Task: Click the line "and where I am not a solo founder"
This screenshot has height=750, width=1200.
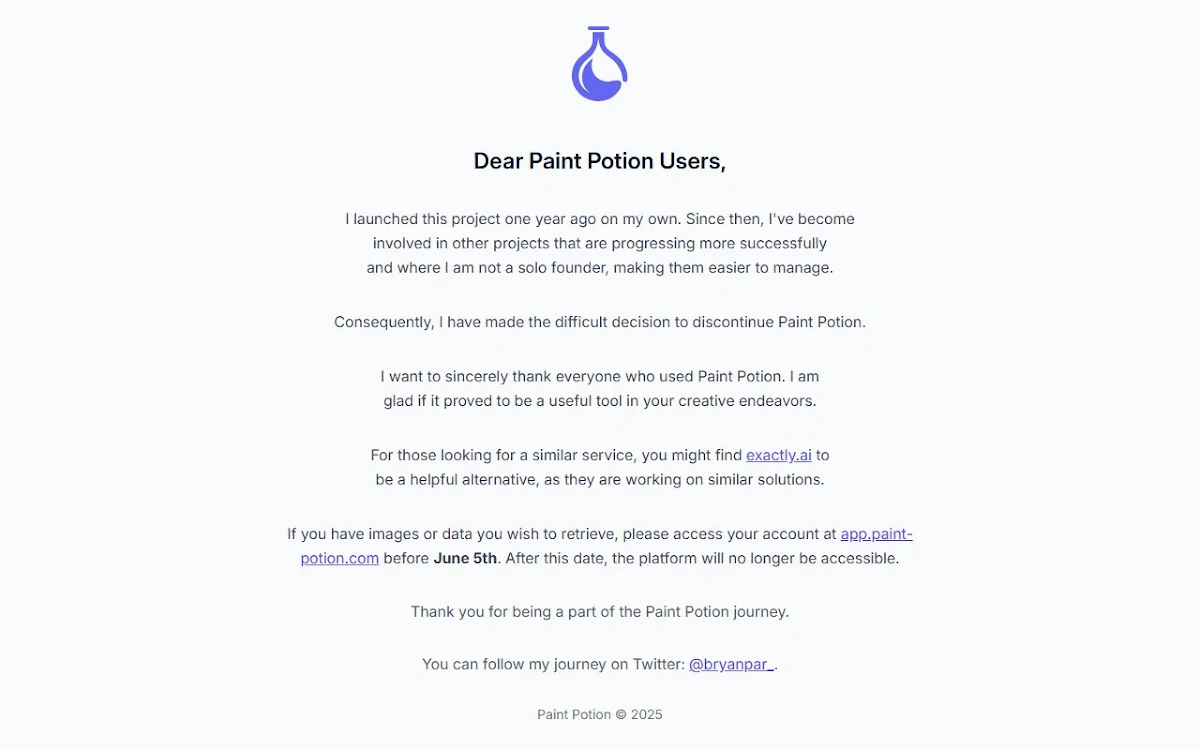Action: pos(600,267)
